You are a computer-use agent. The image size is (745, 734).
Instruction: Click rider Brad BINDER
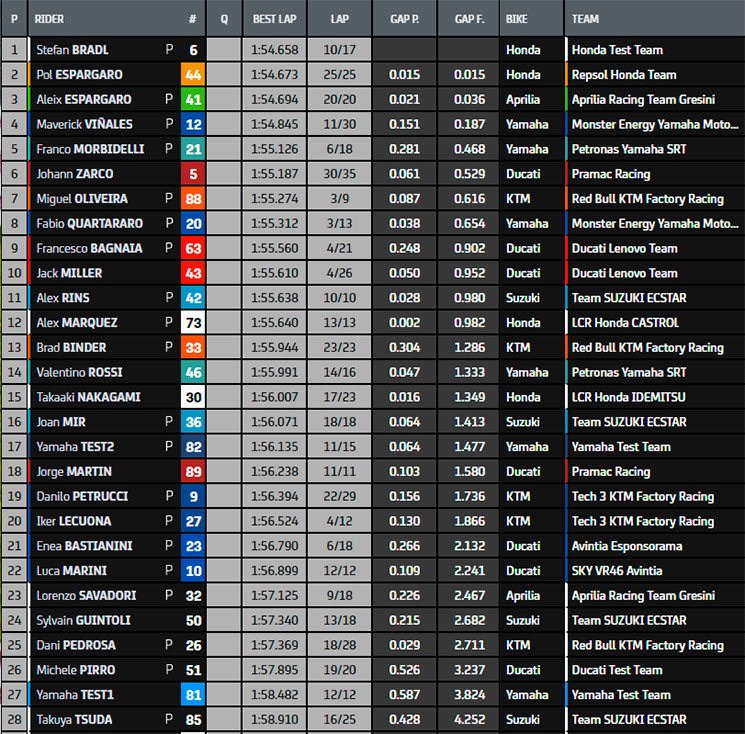tap(71, 347)
